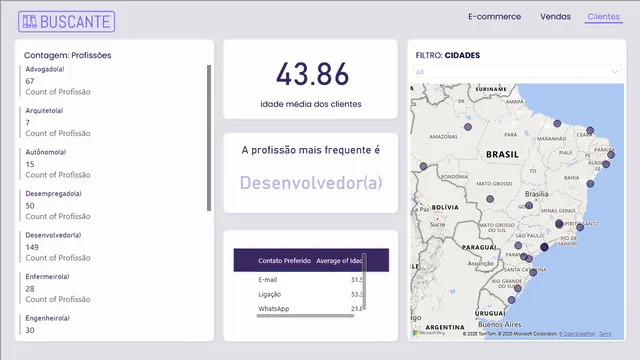The width and height of the screenshot is (640, 360).
Task: Open the E-commerce page tab
Action: (494, 17)
